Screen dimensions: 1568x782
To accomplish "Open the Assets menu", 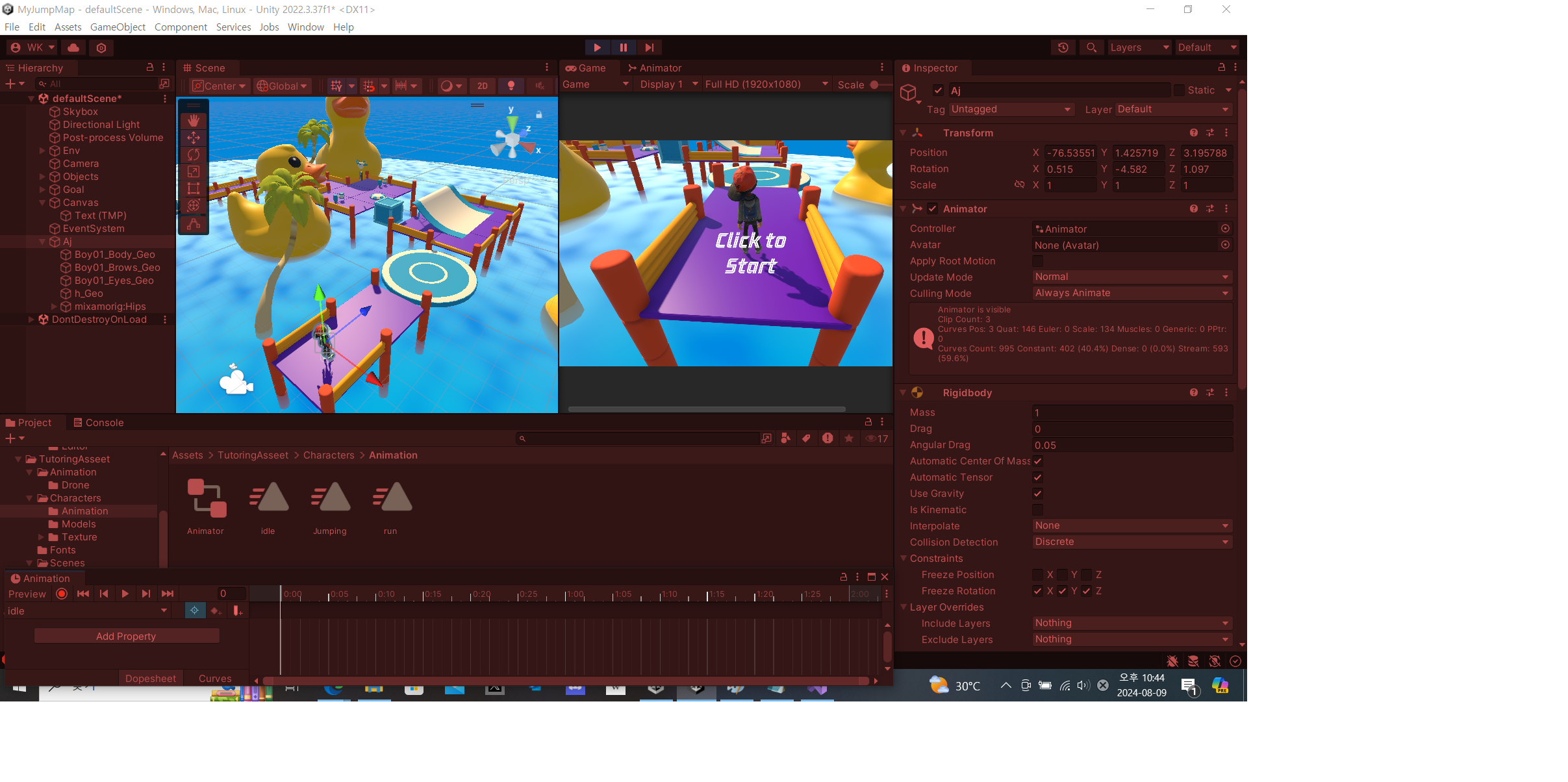I will (68, 27).
